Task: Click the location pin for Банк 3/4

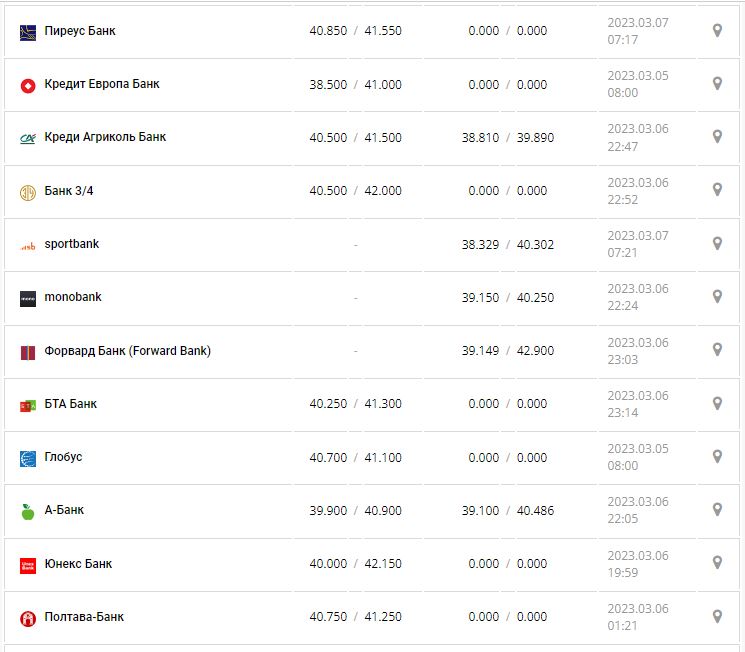Action: pos(717,190)
